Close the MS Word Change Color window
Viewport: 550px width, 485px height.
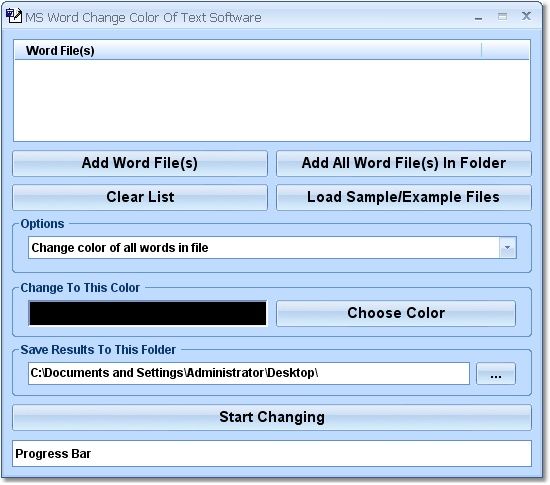(x=526, y=16)
